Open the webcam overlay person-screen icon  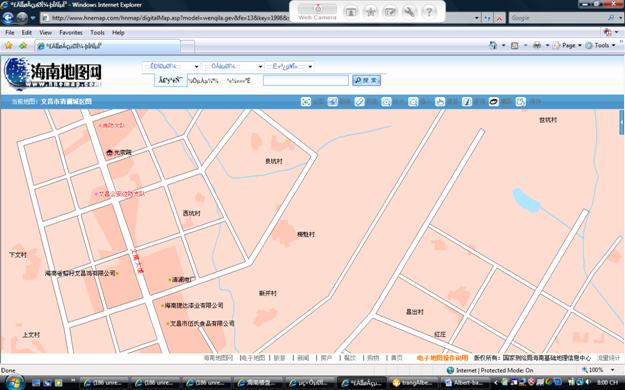(x=351, y=12)
